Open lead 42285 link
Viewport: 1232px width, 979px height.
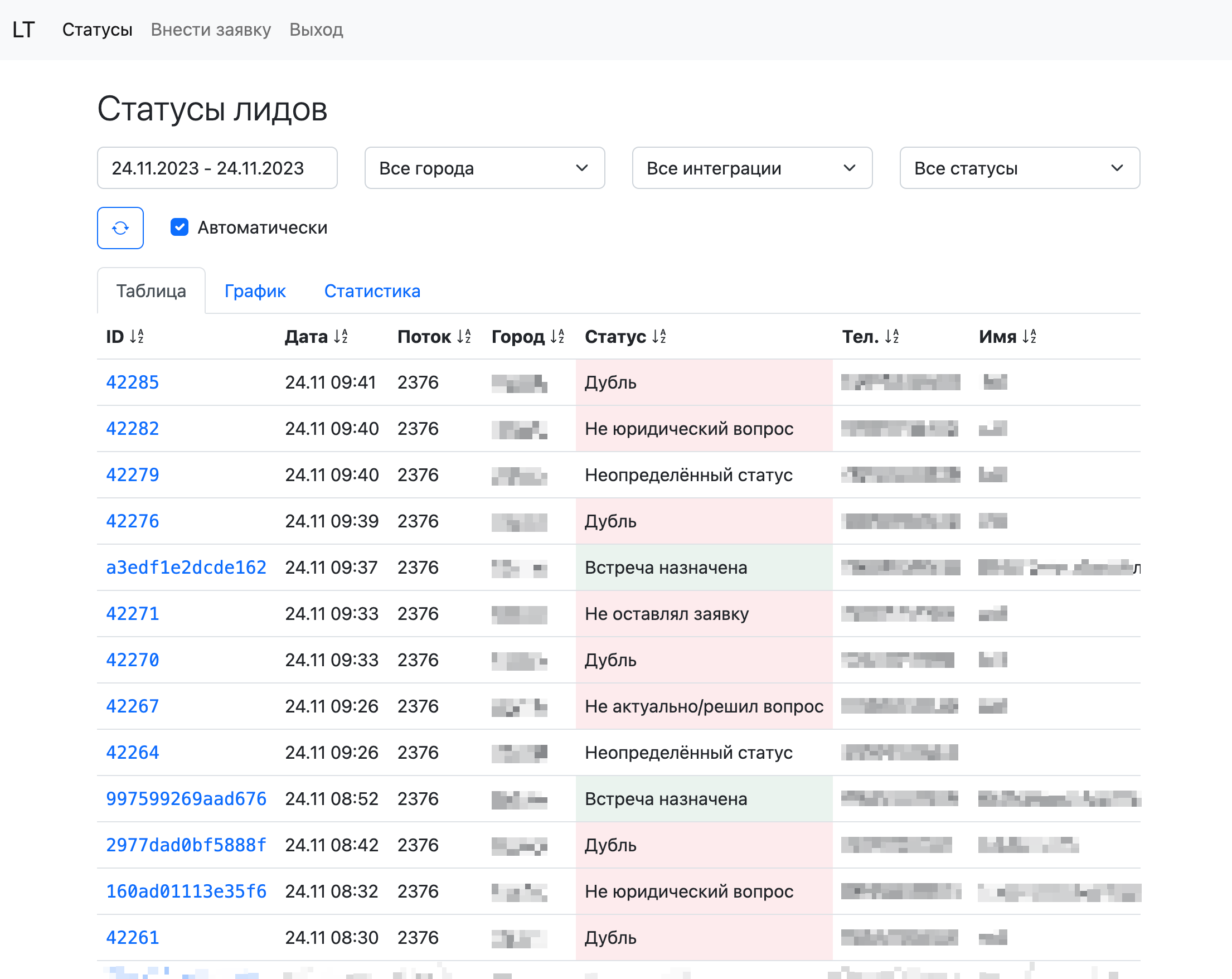point(133,382)
